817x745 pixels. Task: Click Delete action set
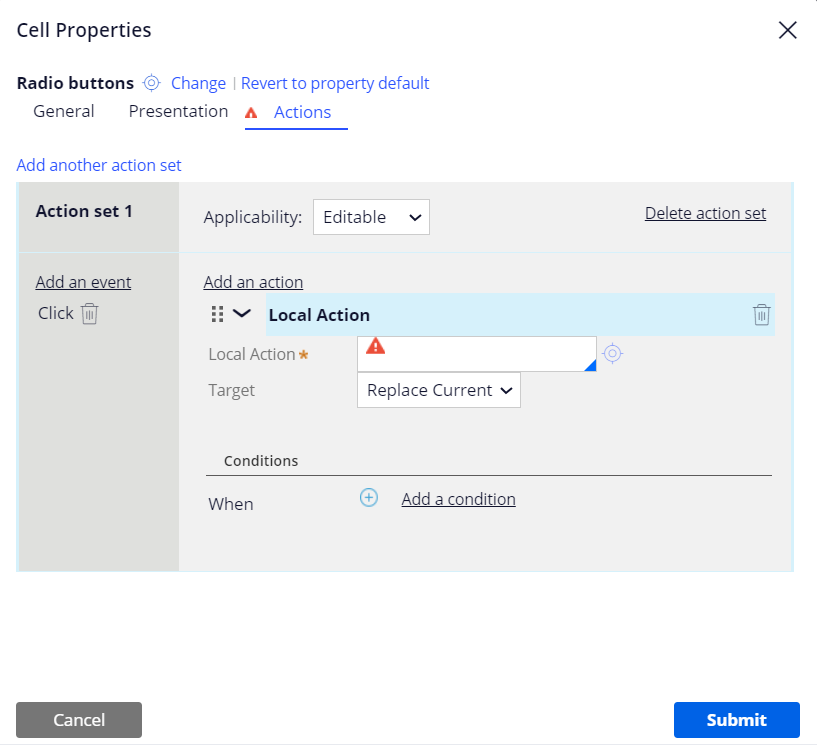[705, 213]
